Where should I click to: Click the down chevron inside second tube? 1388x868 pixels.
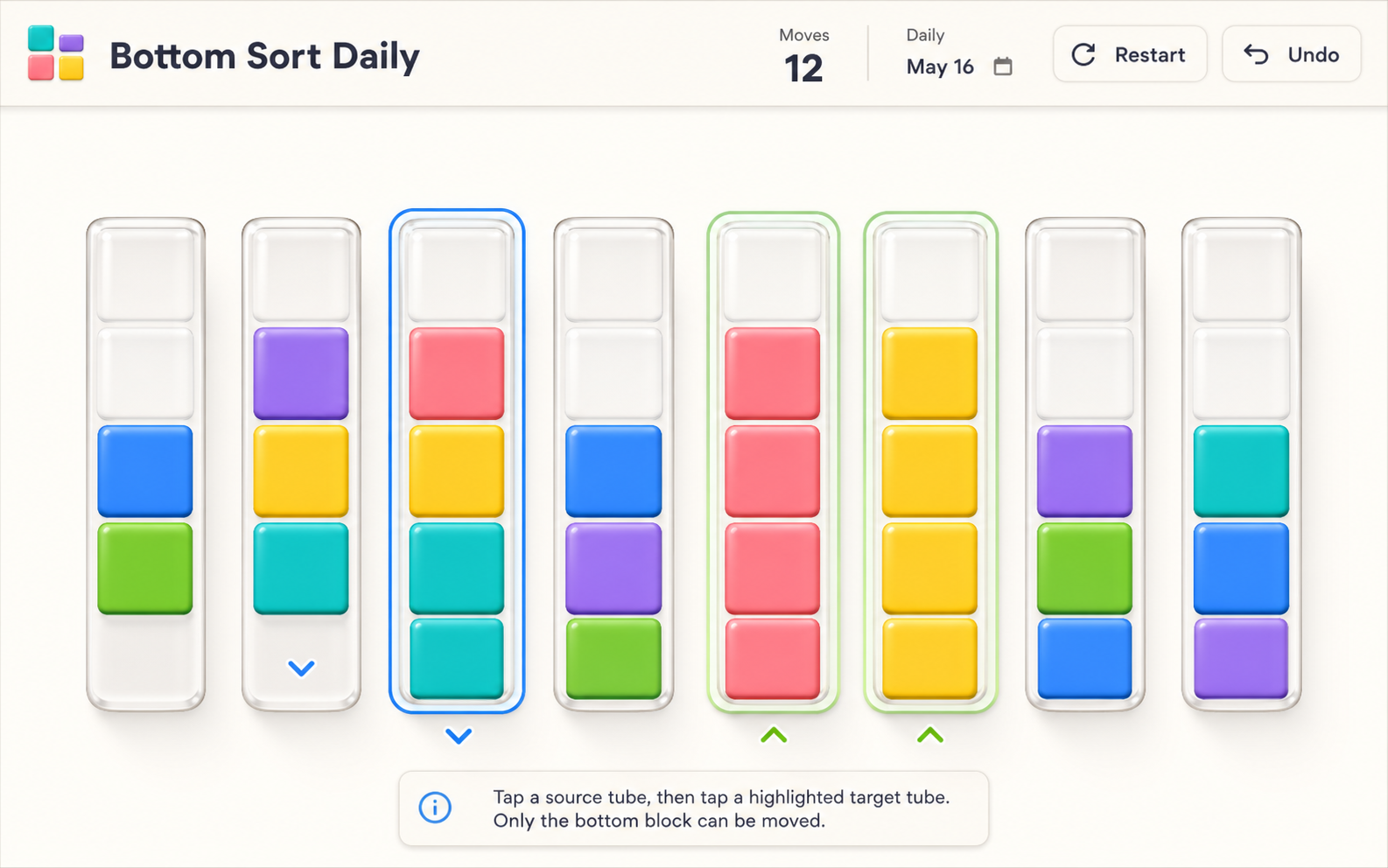301,668
